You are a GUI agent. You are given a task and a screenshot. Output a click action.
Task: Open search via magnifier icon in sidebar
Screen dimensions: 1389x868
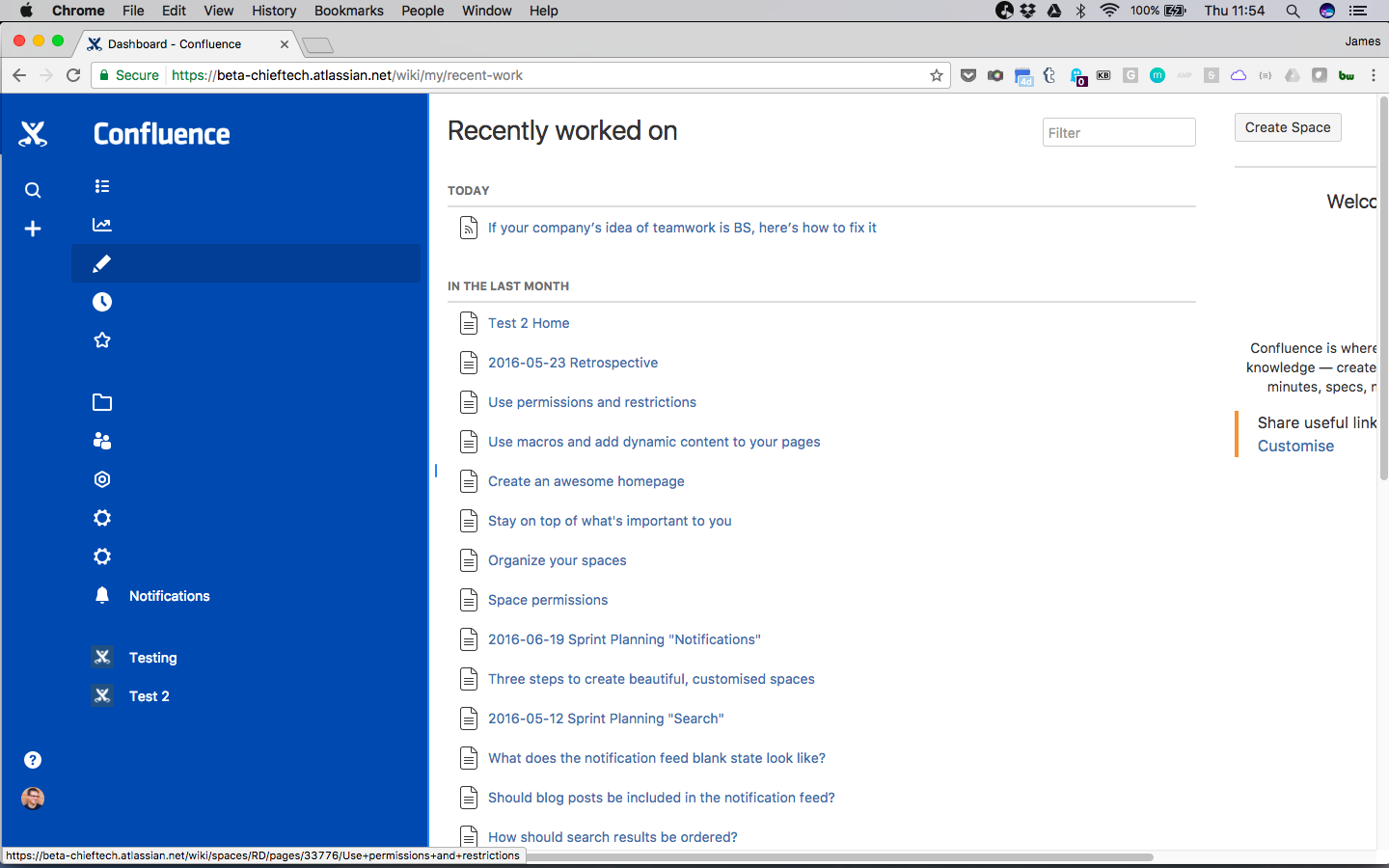point(33,190)
